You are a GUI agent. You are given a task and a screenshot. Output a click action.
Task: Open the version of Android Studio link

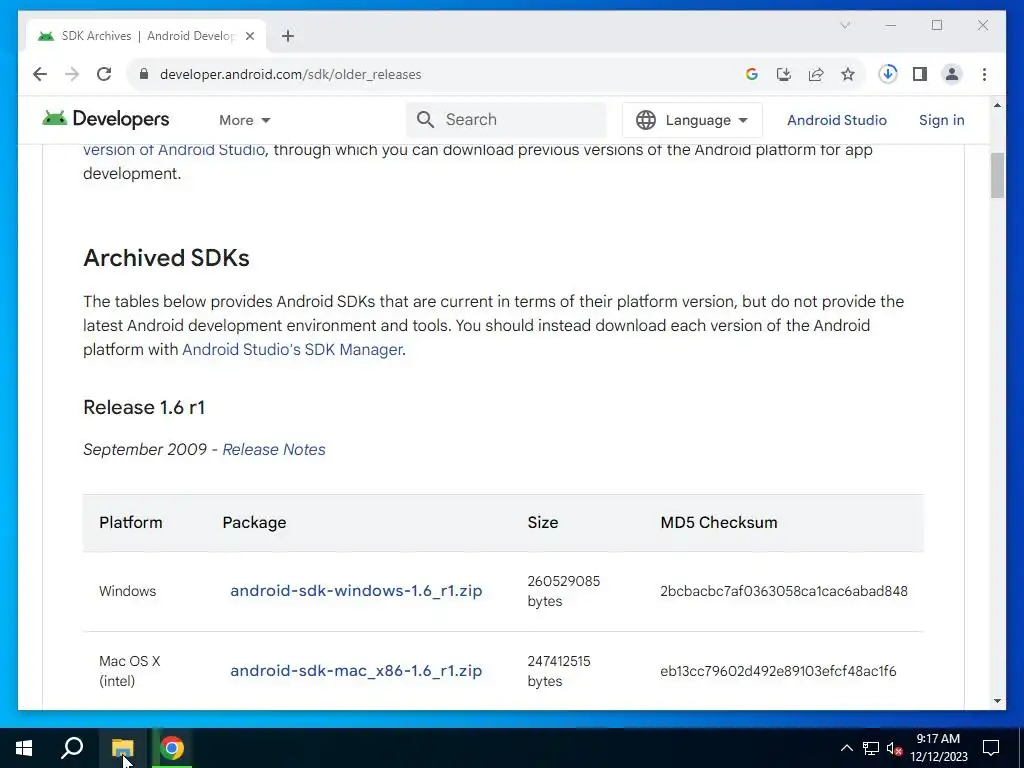click(x=174, y=150)
